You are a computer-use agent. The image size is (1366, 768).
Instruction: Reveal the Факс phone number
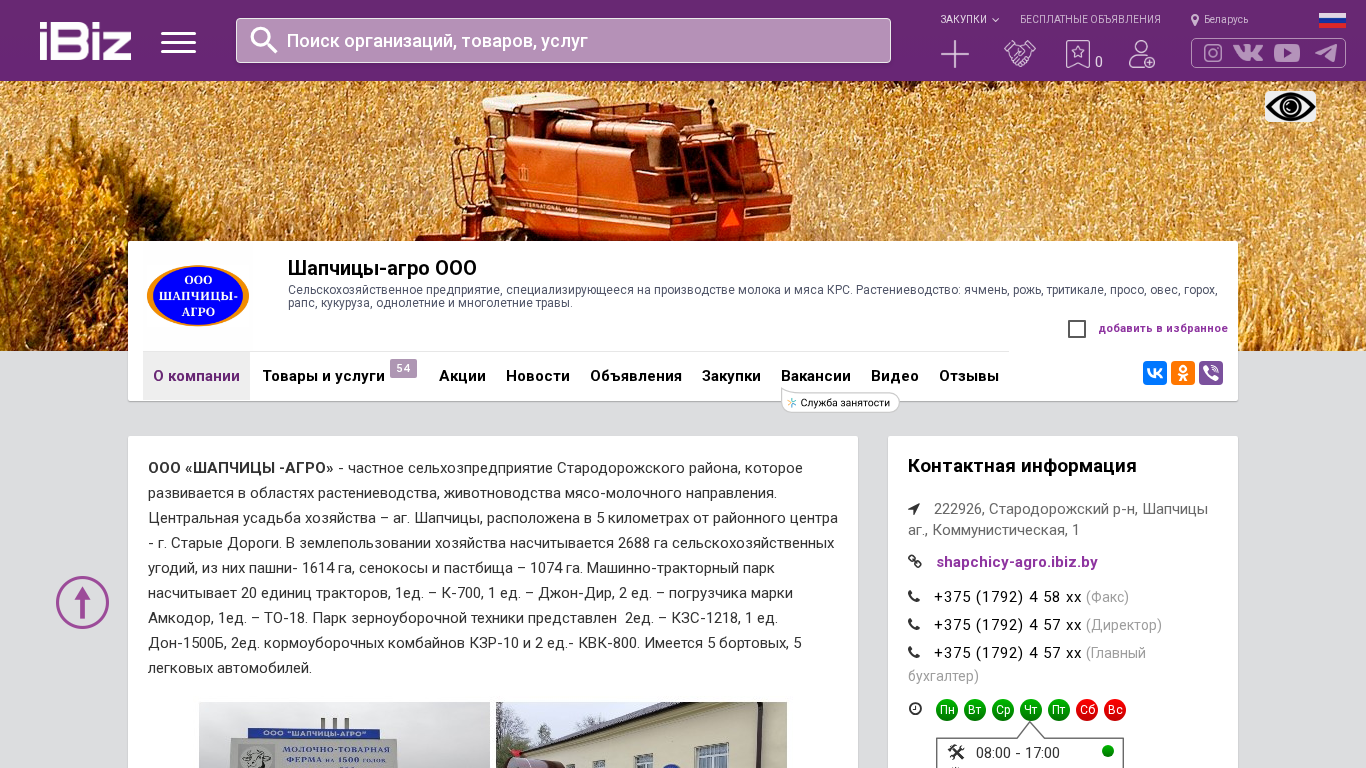click(1007, 597)
